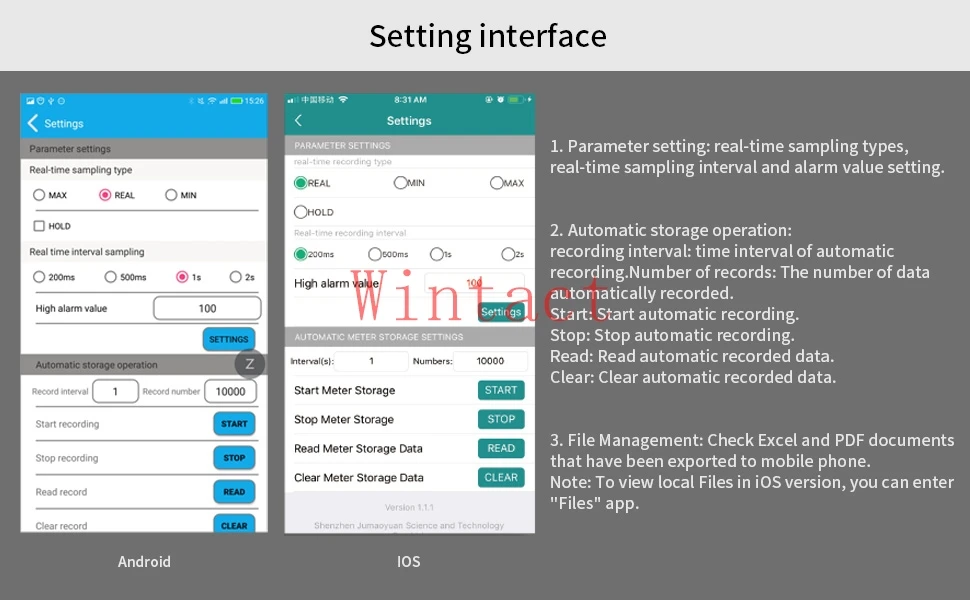Screen dimensions: 970x600
Task: Tap Android Record number field
Action: (x=230, y=392)
